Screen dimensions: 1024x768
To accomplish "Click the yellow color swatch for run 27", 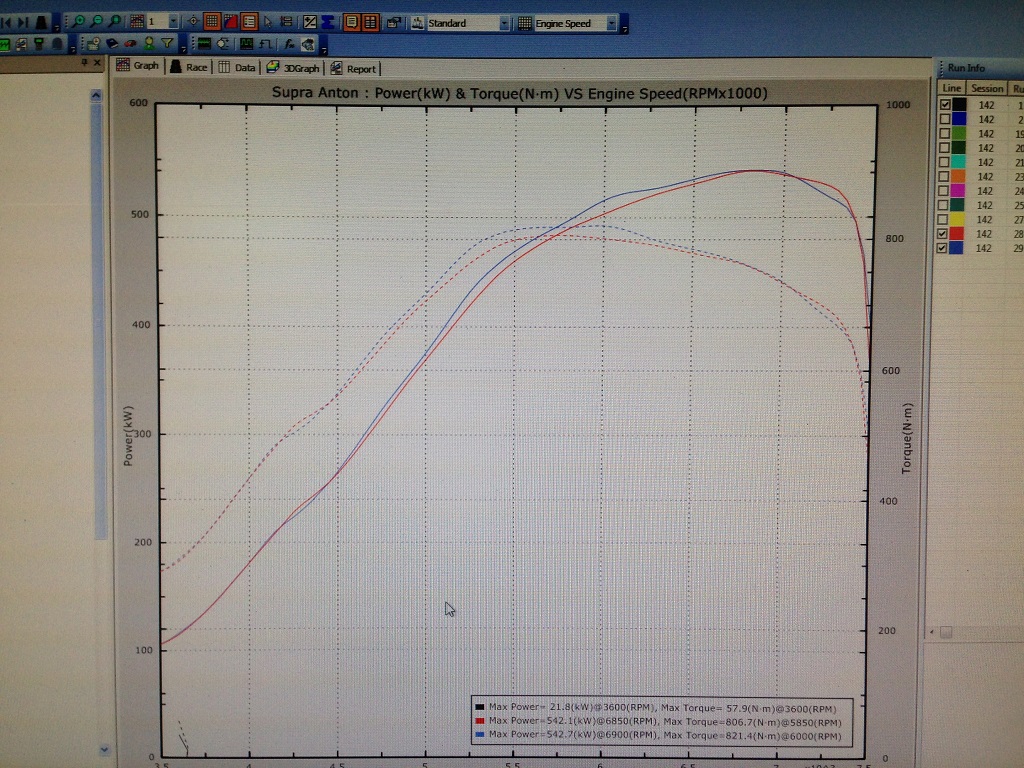I will (x=958, y=220).
